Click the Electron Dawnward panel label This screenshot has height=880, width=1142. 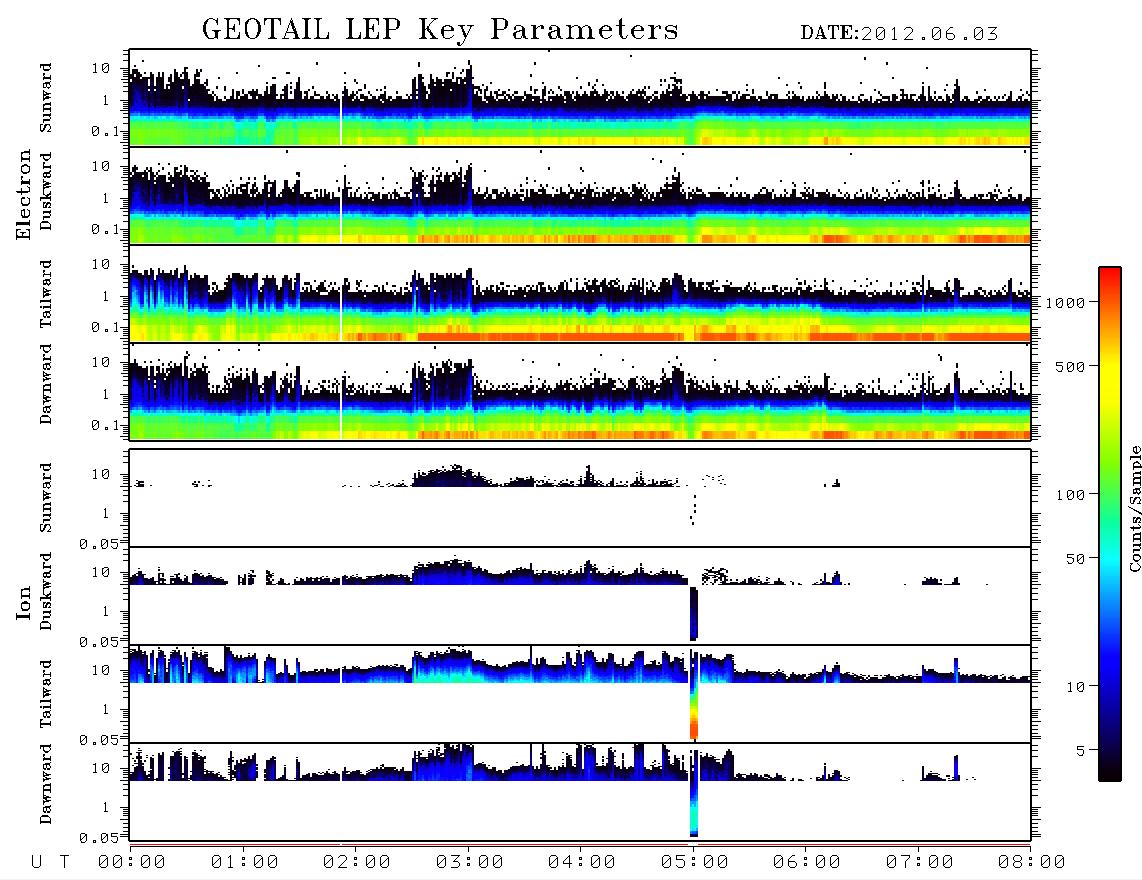46,384
